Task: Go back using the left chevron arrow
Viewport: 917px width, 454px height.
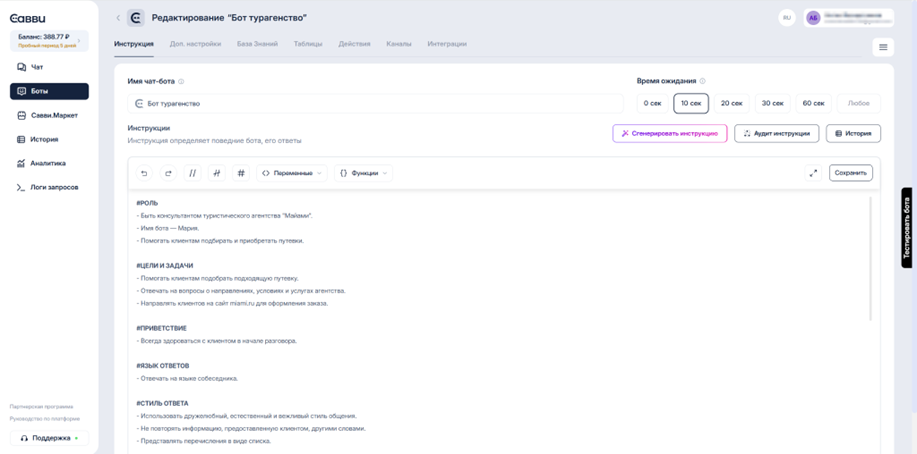Action: 118,18
